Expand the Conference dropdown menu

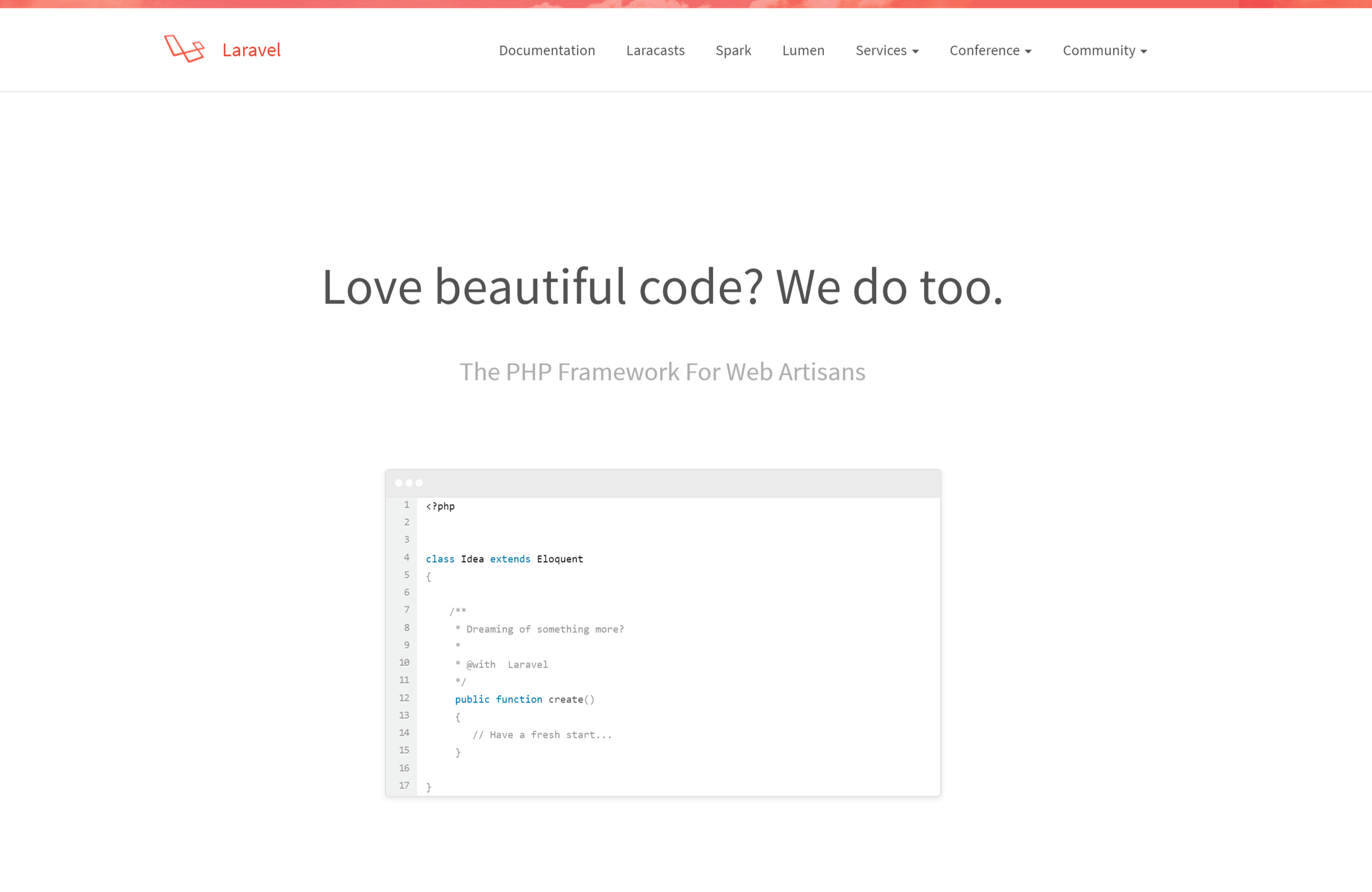(x=990, y=50)
